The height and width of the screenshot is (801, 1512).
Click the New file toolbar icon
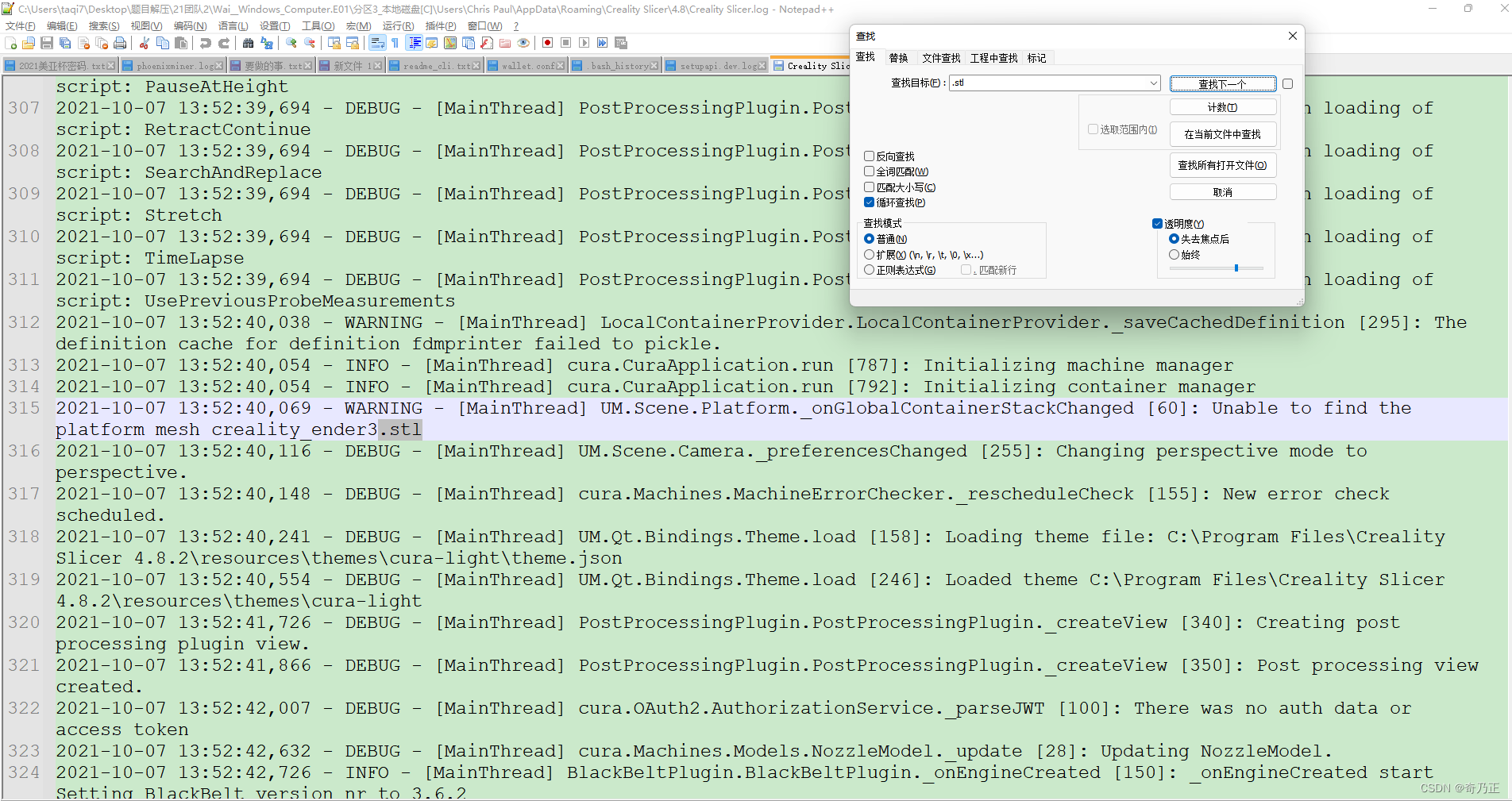point(10,43)
